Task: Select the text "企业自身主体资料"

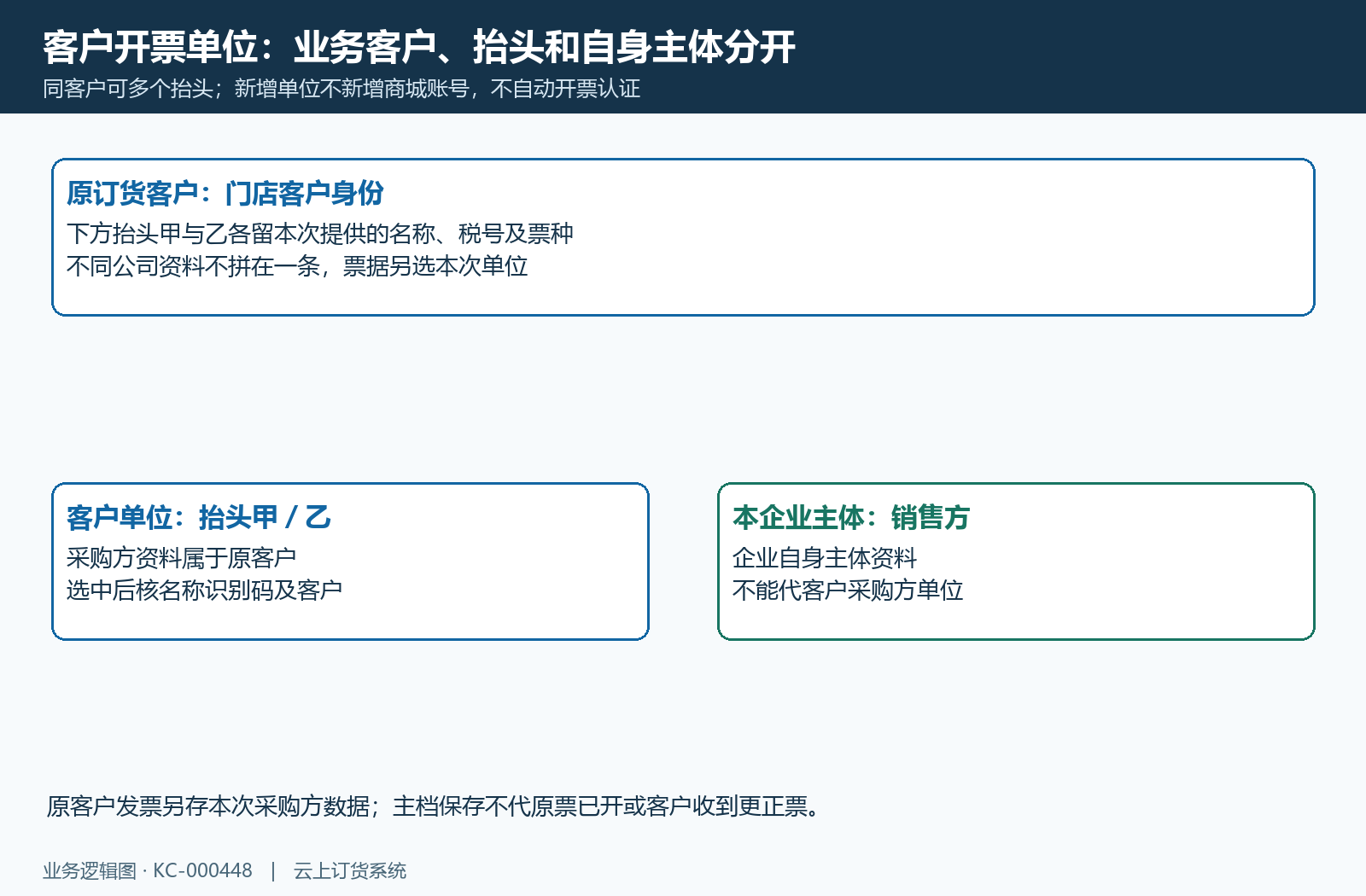Action: [x=825, y=557]
